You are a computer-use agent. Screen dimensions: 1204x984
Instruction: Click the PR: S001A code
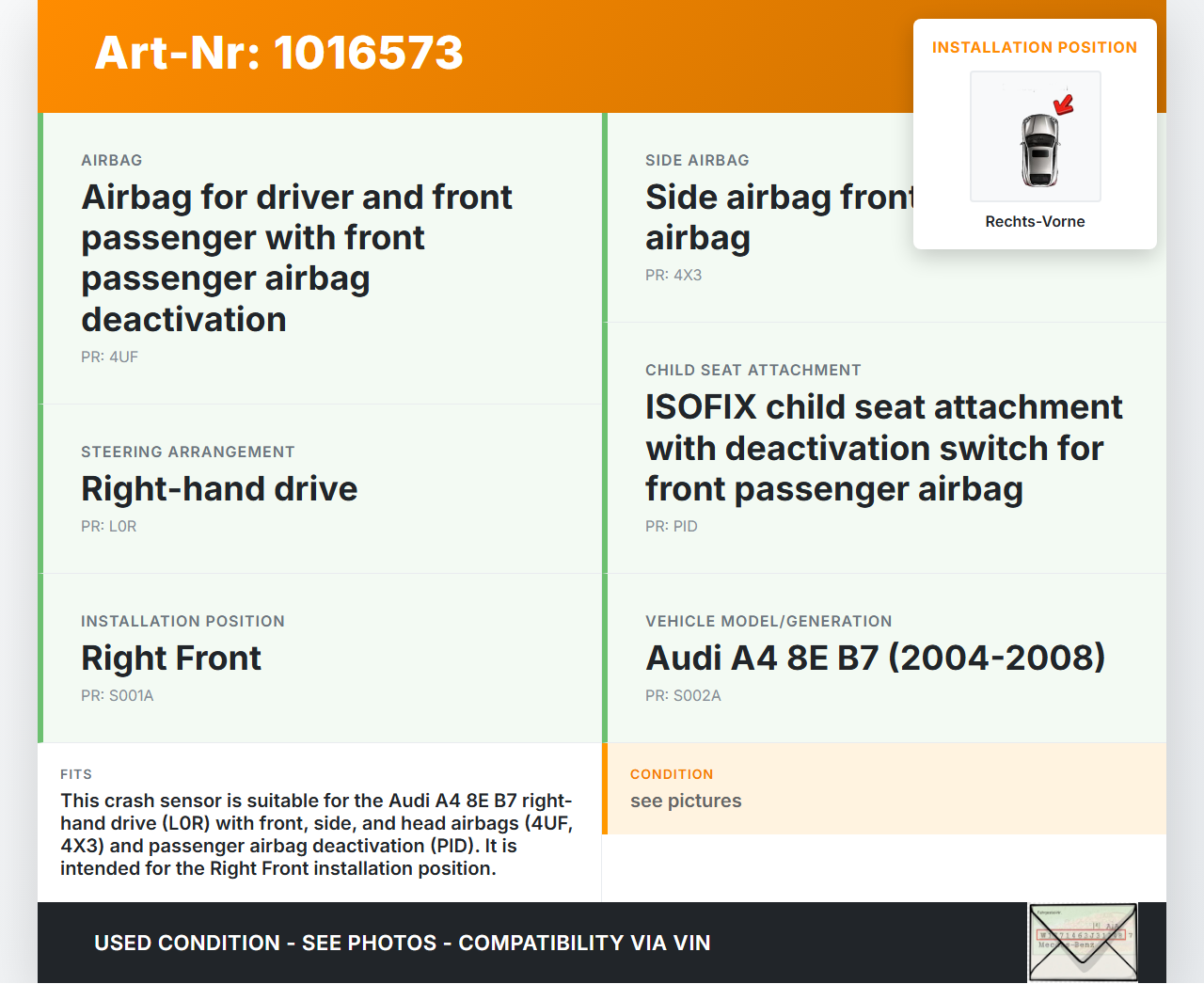pos(118,696)
